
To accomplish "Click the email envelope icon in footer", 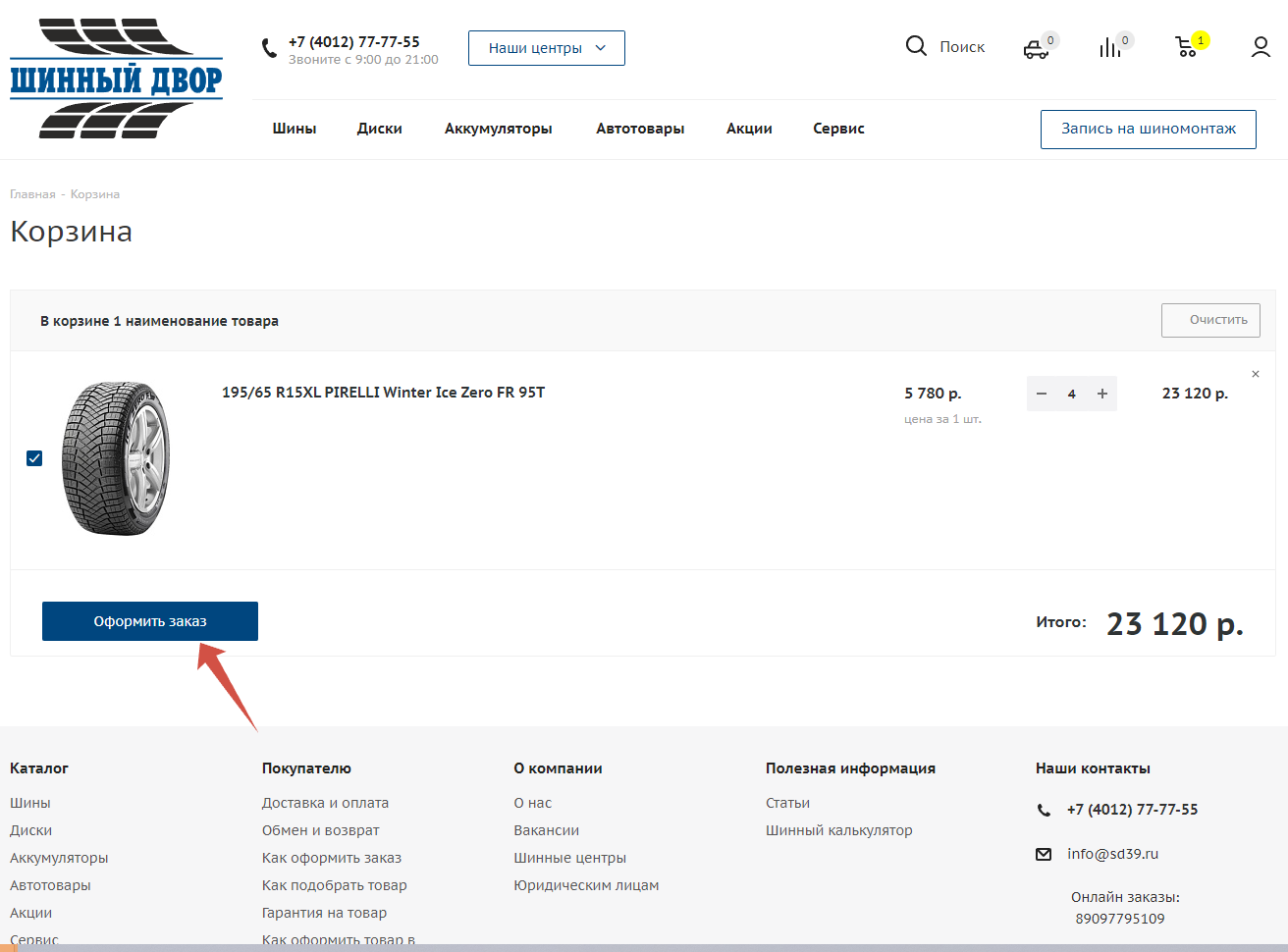I will coord(1044,854).
